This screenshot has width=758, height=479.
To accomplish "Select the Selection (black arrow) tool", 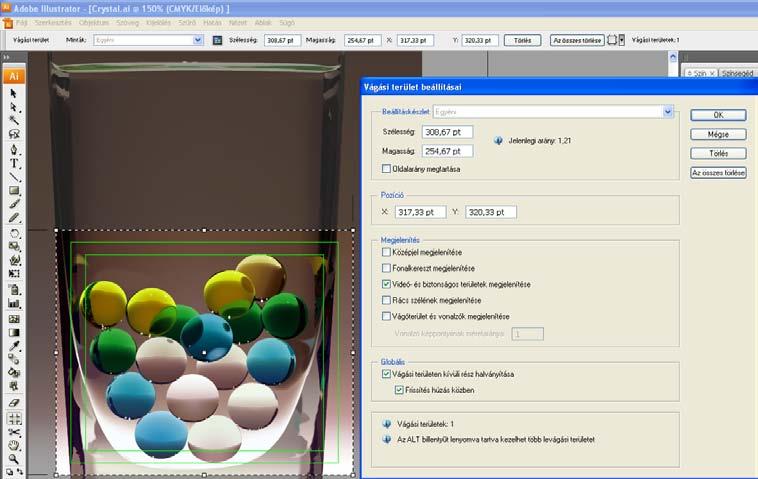I will coord(14,93).
